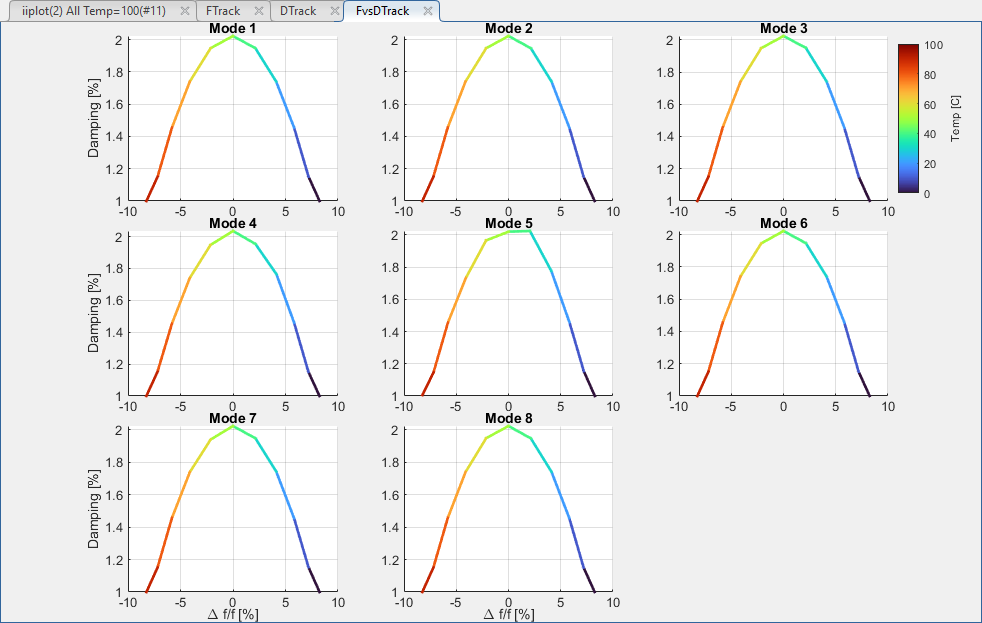Select the Mode 6 subplot area
982x623 pixels.
coord(783,315)
